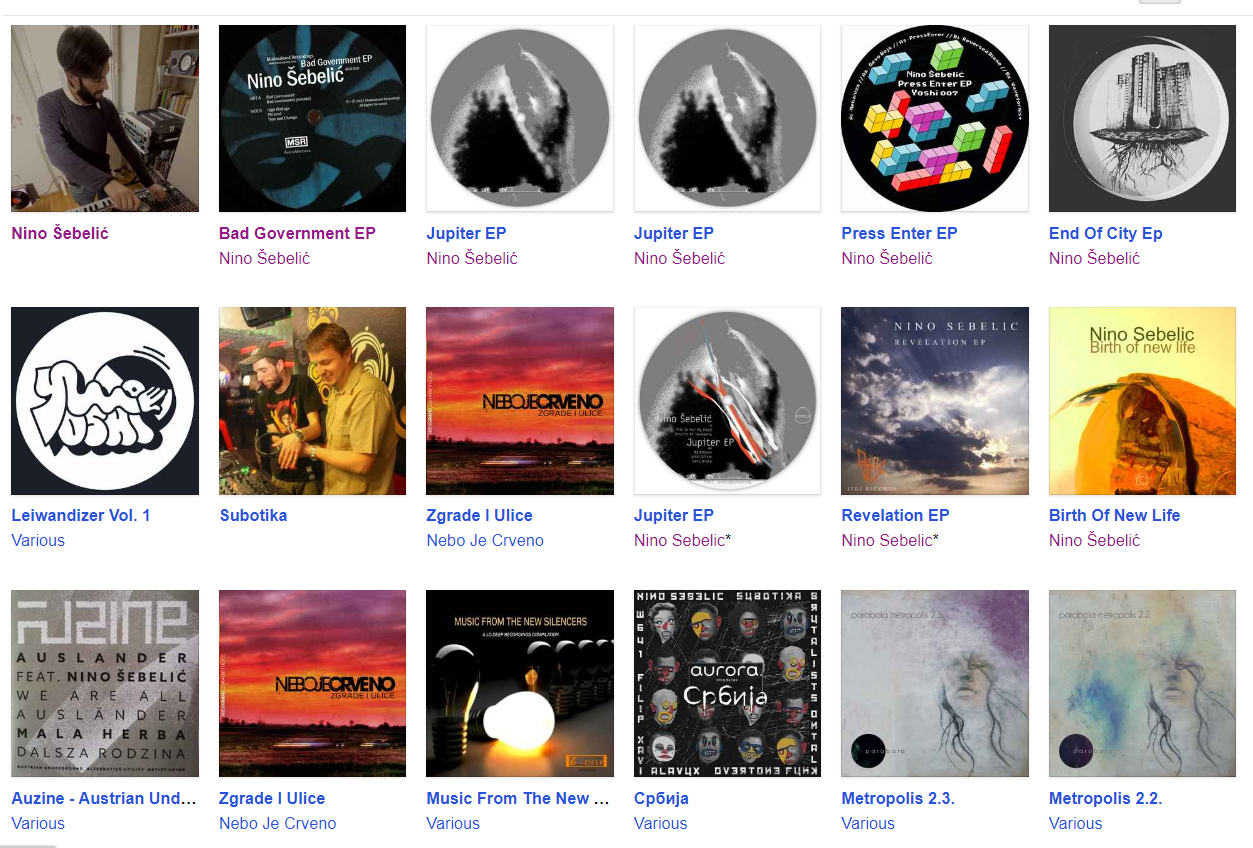Open the Auzine Auslander cover thumbnail
This screenshot has width=1253, height=848.
(x=105, y=684)
